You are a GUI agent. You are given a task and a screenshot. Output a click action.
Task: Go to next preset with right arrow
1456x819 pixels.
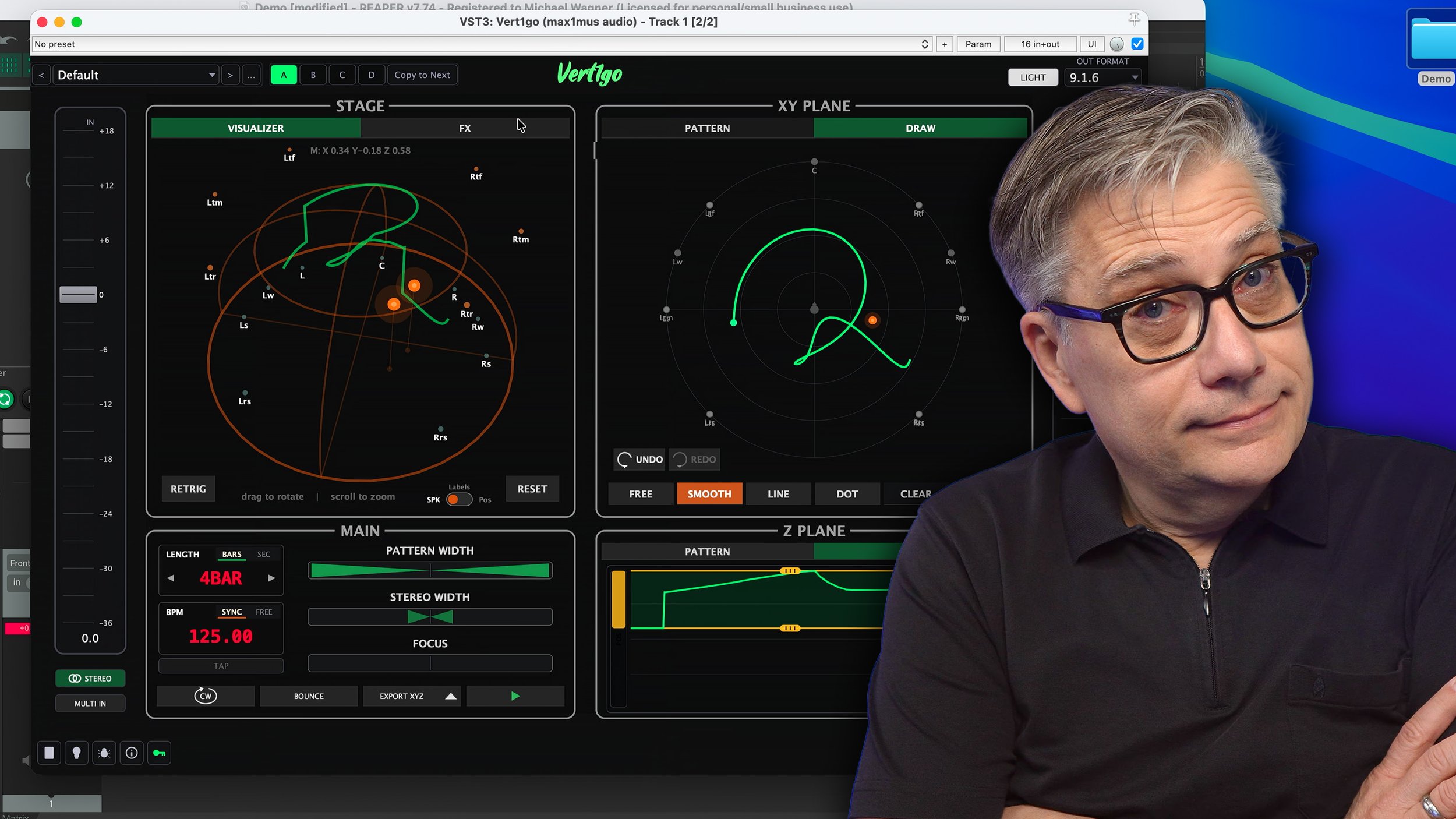230,75
